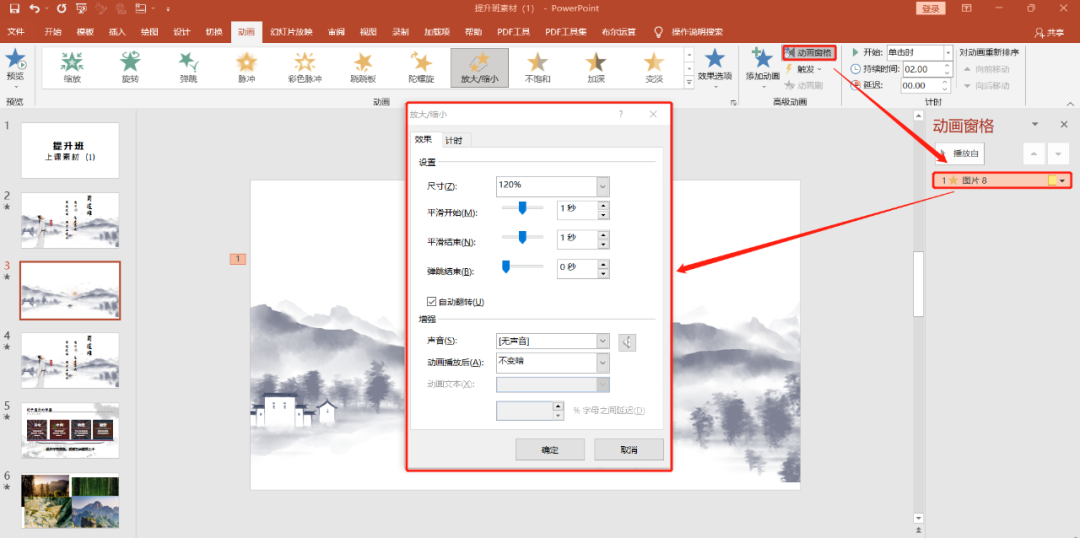Choose the 加深 animation effect

point(596,68)
